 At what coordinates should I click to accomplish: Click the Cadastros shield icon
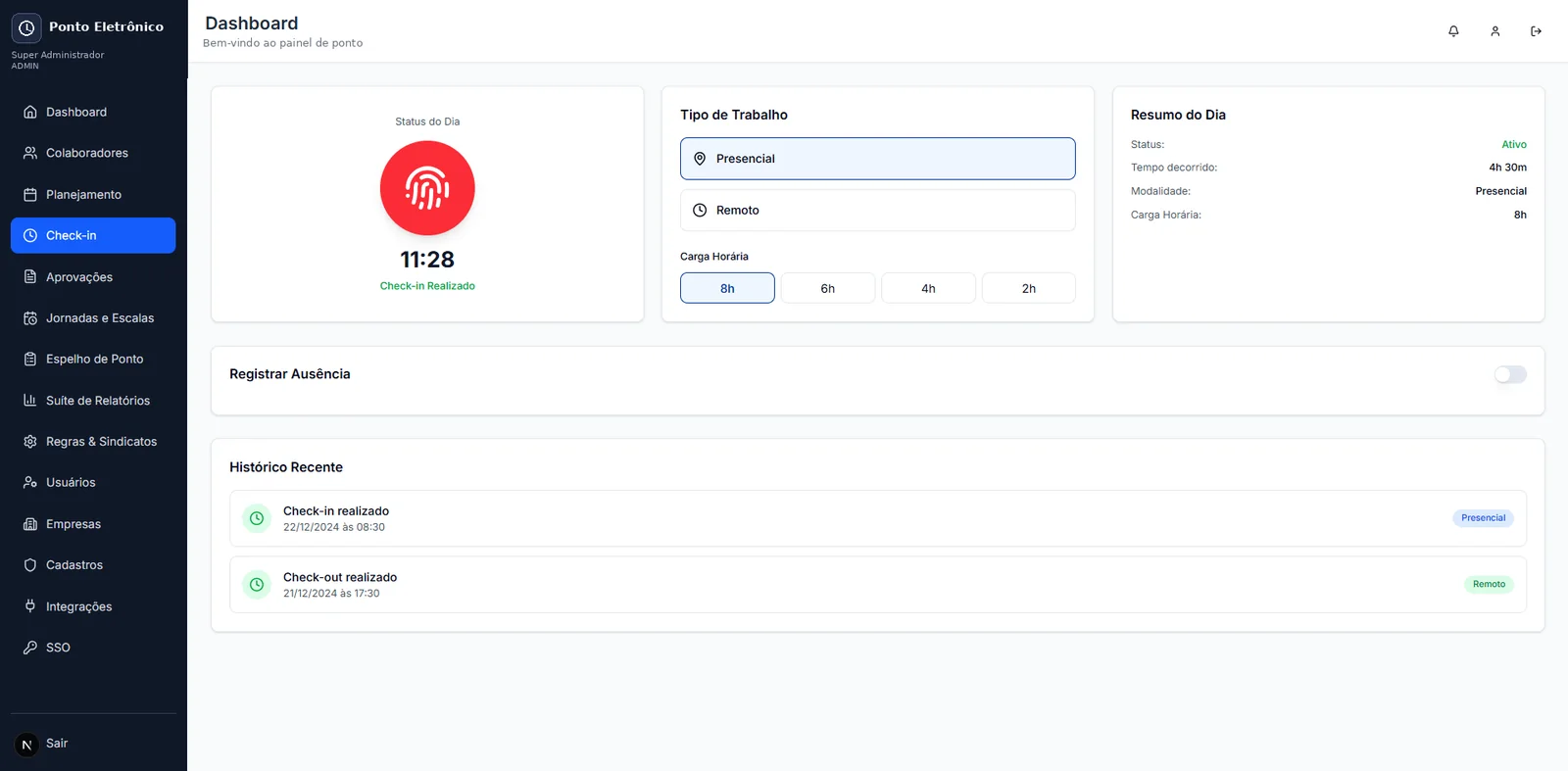pos(30,565)
